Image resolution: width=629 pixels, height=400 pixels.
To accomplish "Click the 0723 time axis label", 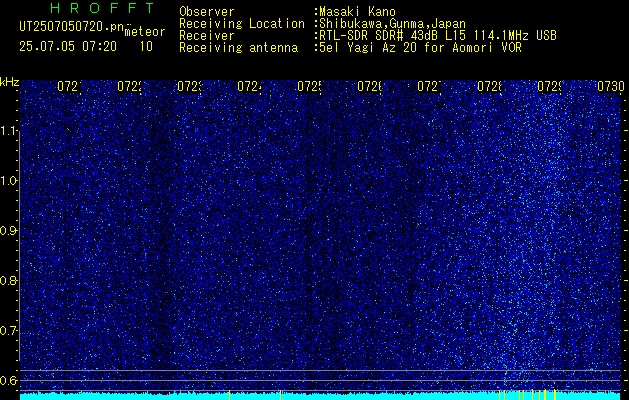I will point(189,87).
